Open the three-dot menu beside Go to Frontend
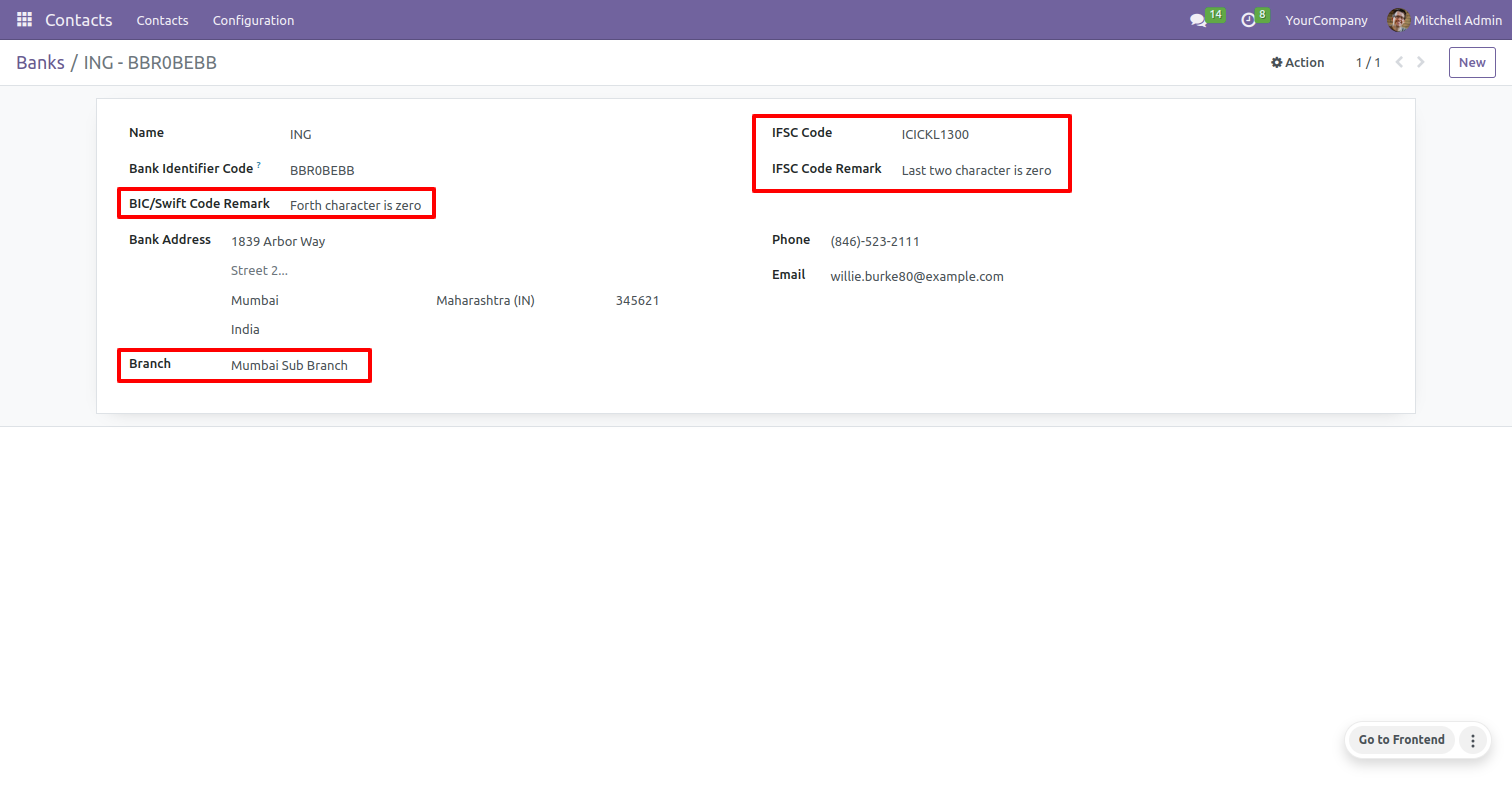Image resolution: width=1512 pixels, height=804 pixels. [x=1472, y=740]
